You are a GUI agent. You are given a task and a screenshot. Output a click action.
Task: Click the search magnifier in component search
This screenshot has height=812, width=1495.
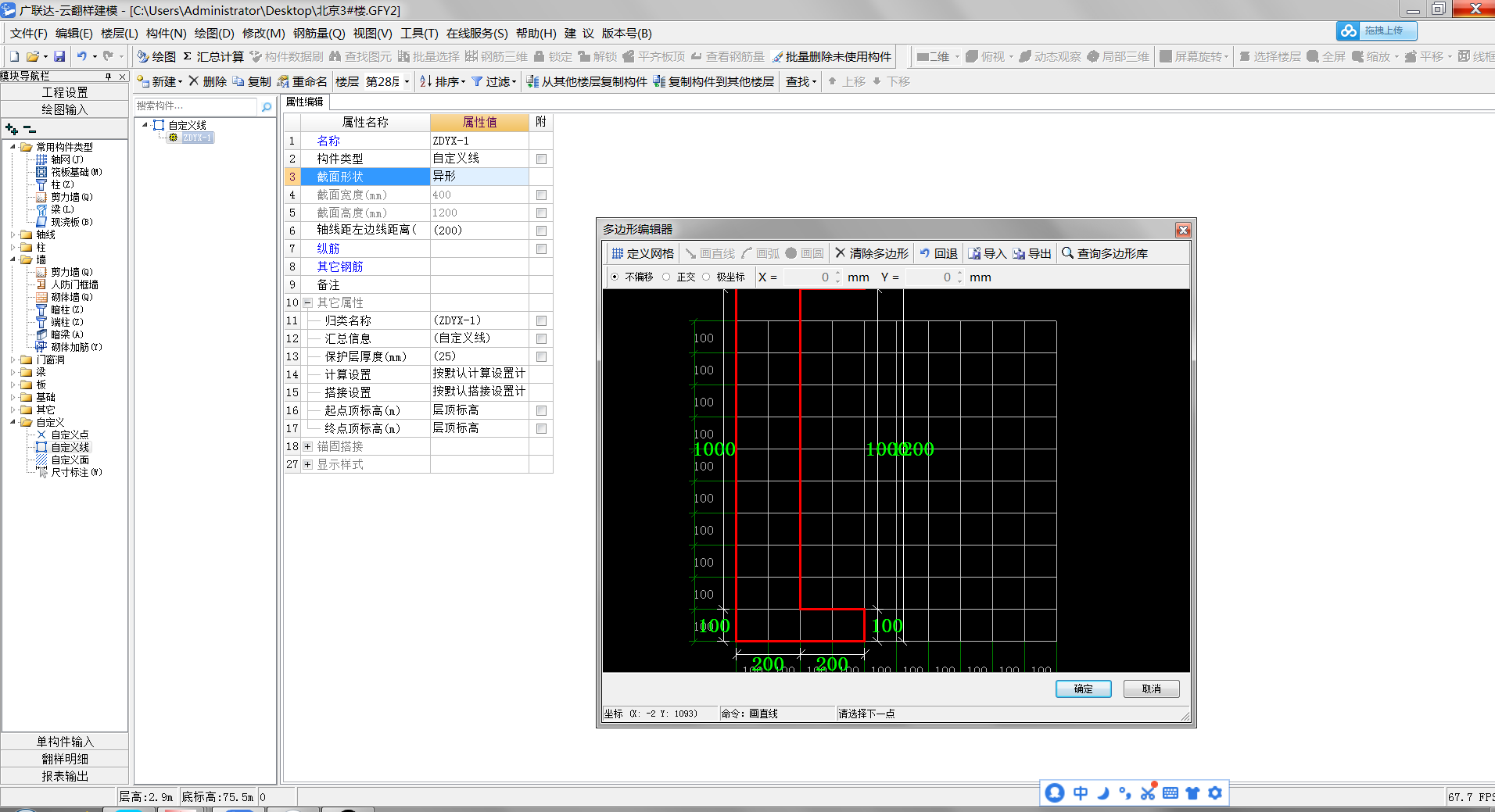[x=267, y=106]
